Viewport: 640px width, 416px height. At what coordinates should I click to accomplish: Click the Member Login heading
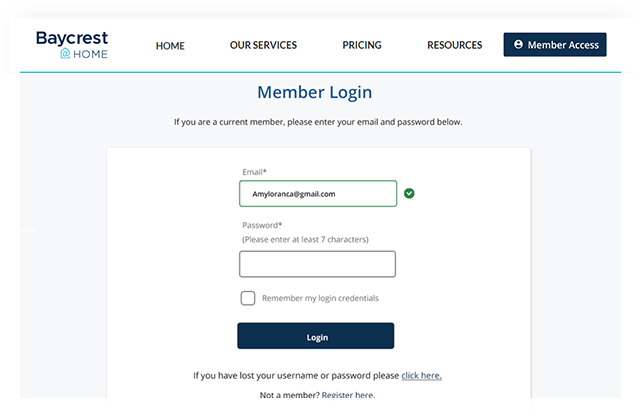pyautogui.click(x=314, y=93)
